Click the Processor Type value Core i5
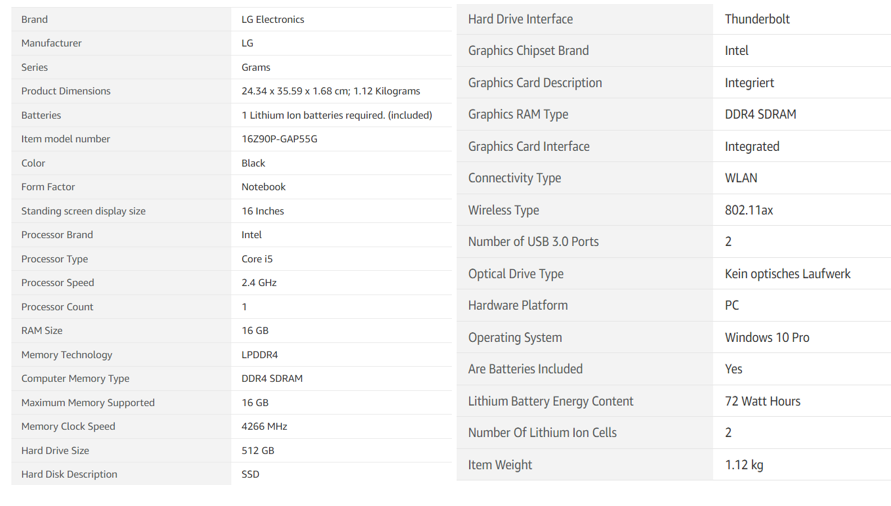891x506 pixels. click(x=257, y=259)
